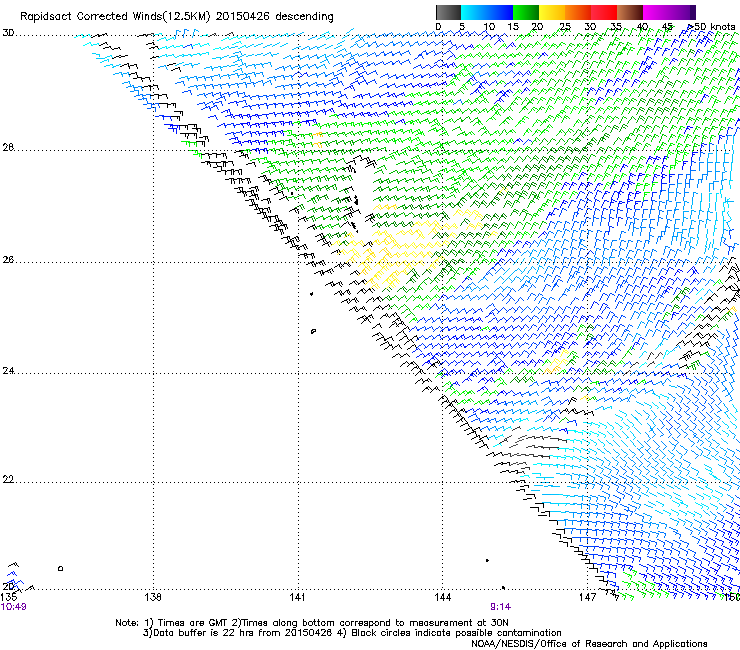Click the 'NOAA/NESDIS/Office of Research and Applications' credit
This screenshot has width=740, height=650.
pos(589,644)
